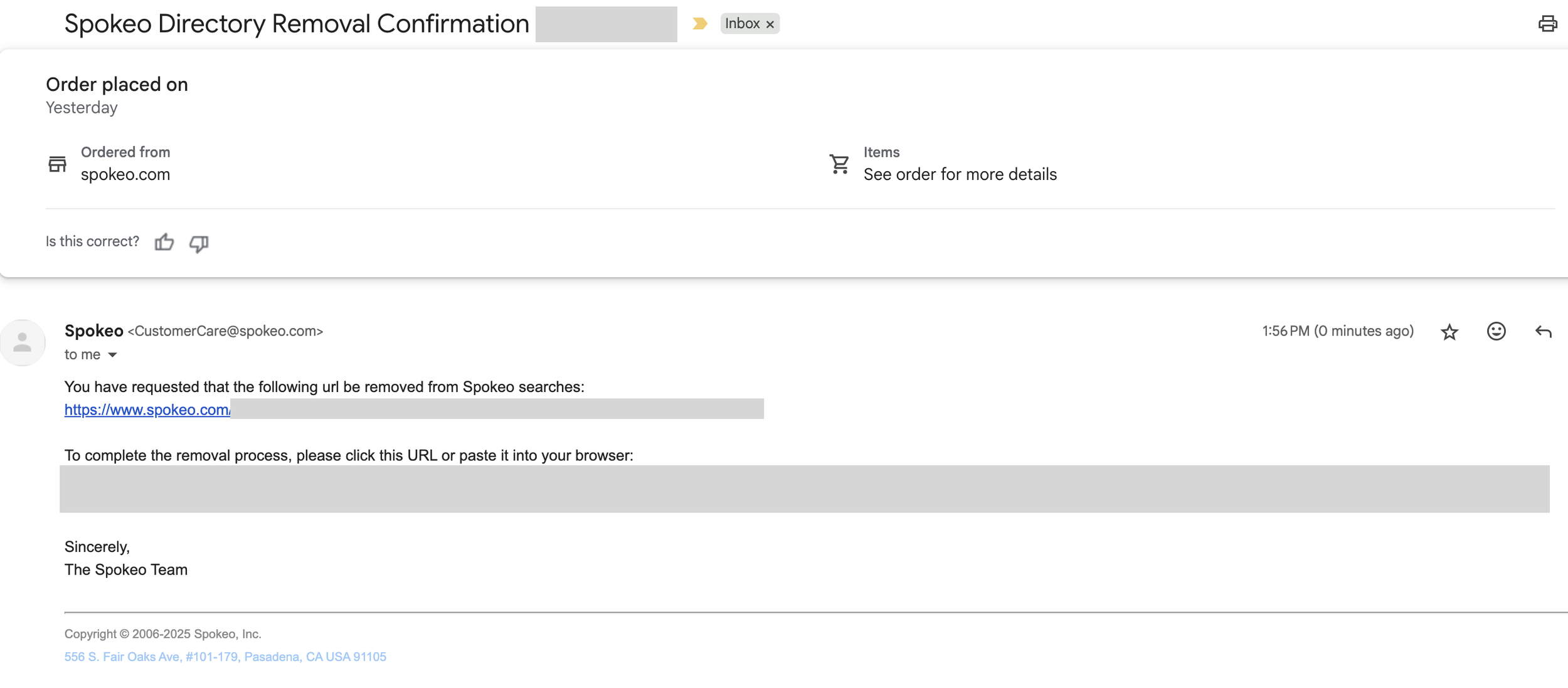Click the yellow importance marker

coord(699,24)
